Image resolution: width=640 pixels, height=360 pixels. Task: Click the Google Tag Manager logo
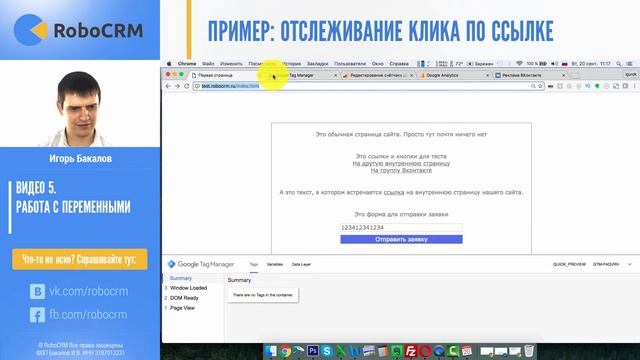tap(201, 264)
